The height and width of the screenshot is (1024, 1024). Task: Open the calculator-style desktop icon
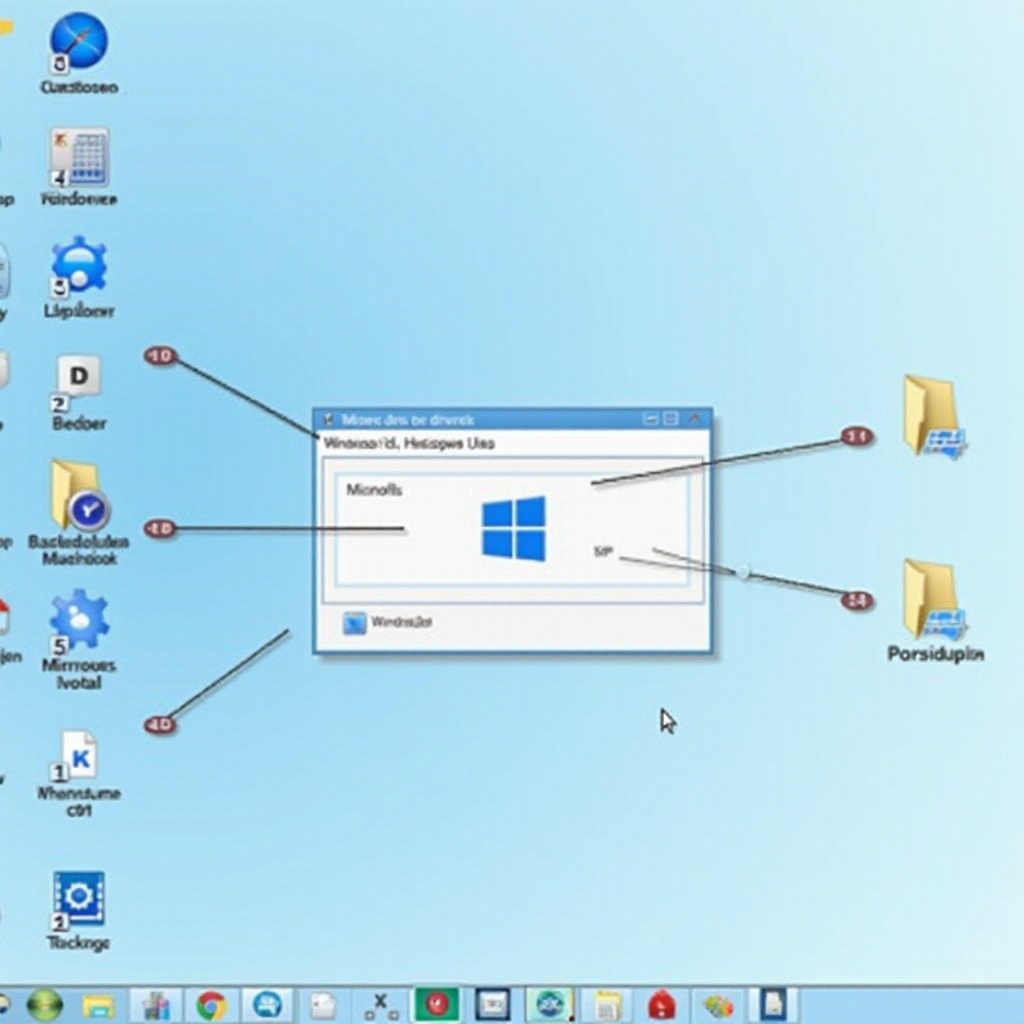(79, 156)
